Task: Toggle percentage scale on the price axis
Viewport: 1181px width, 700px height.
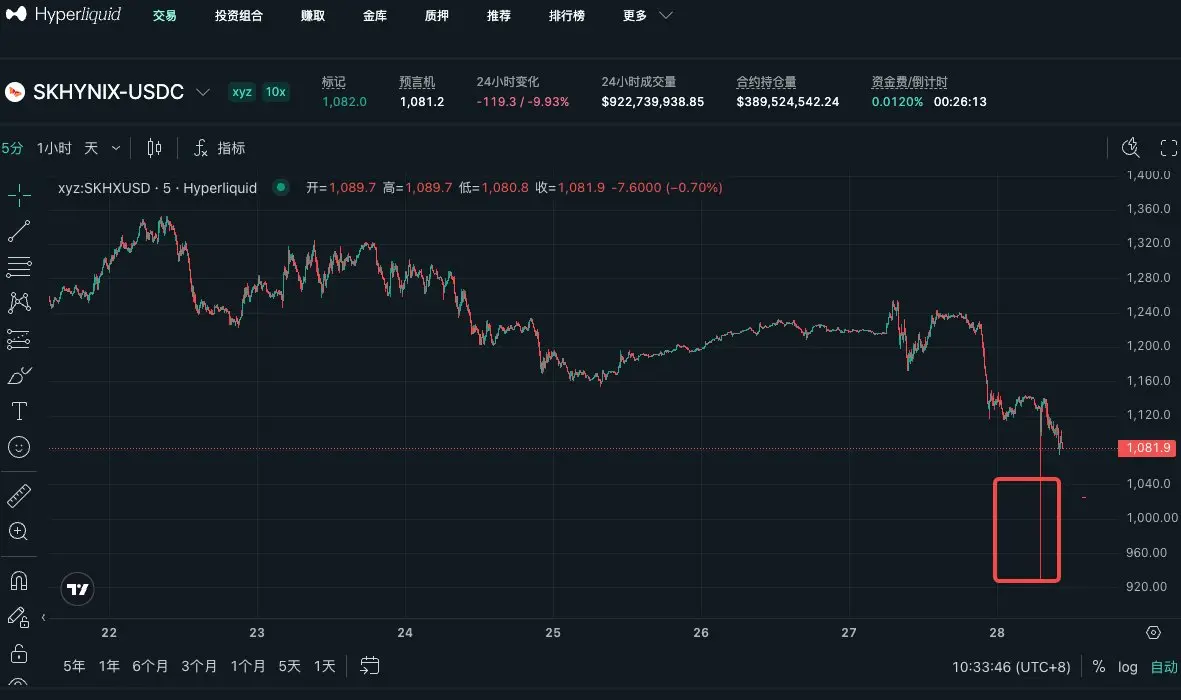Action: tap(1099, 667)
